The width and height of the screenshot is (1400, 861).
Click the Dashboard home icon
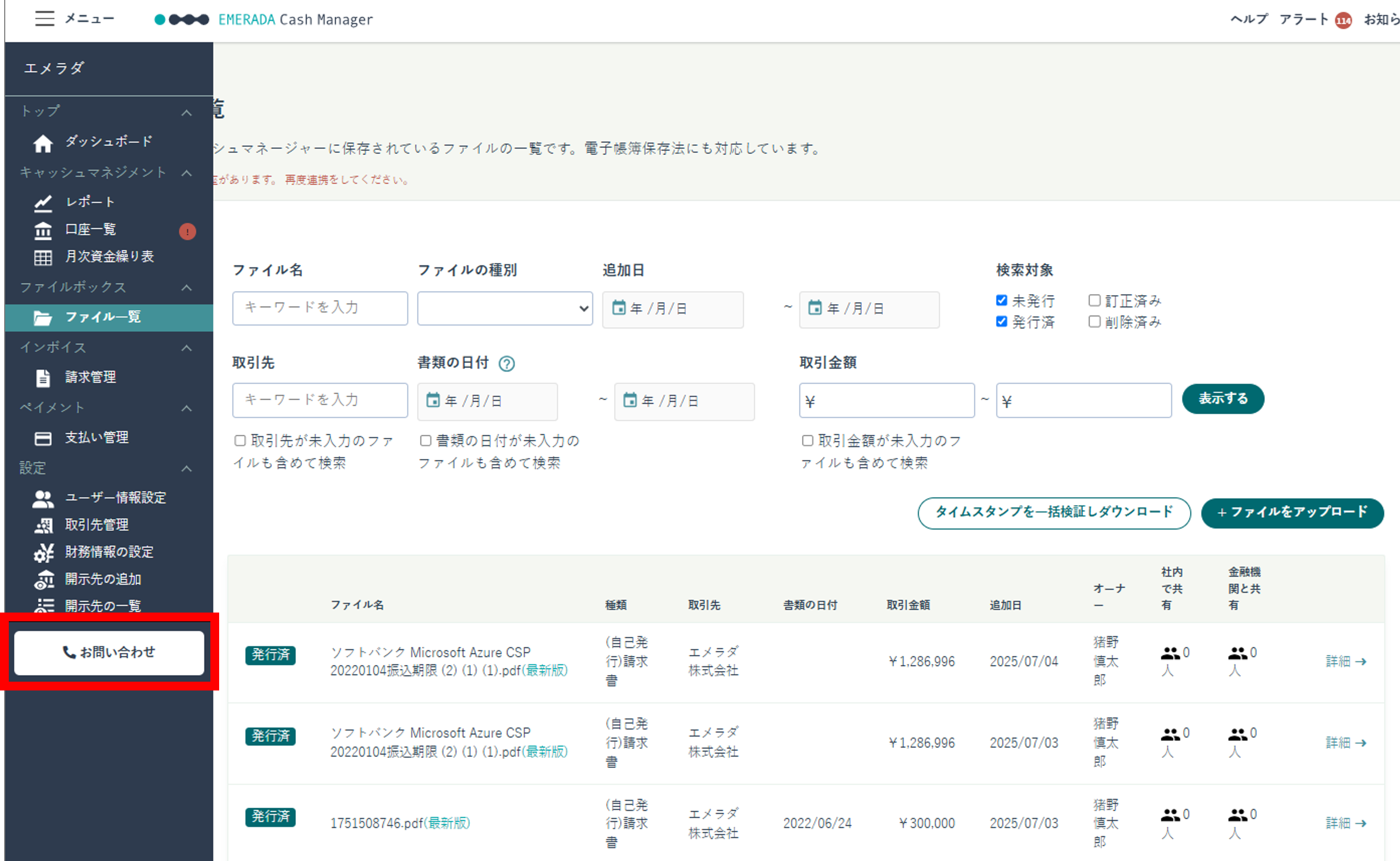tap(43, 143)
